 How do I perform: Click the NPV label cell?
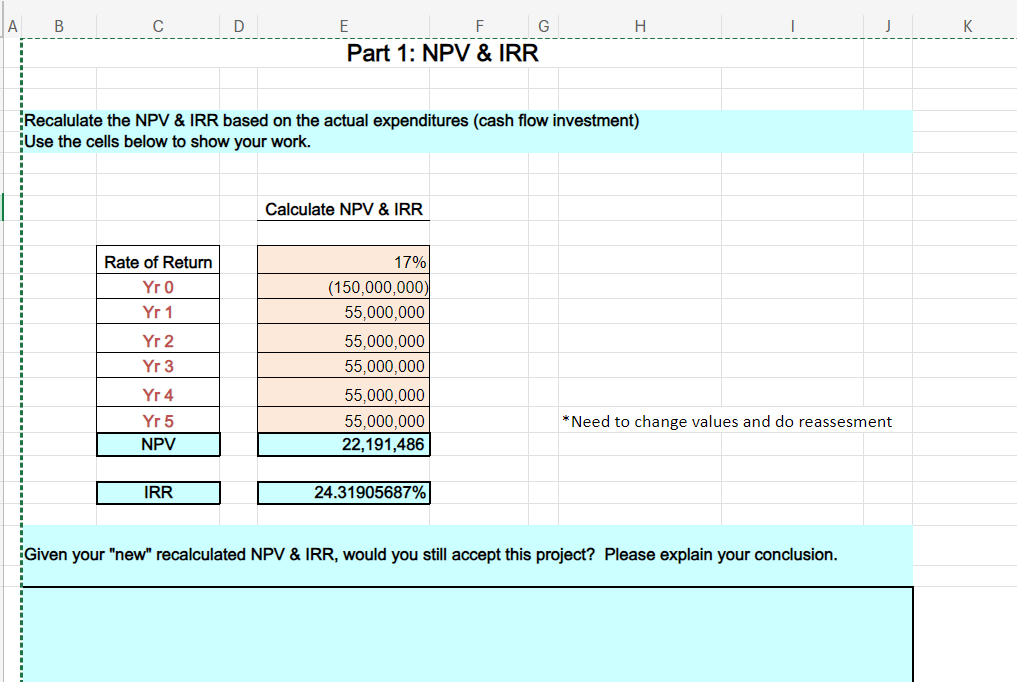157,444
